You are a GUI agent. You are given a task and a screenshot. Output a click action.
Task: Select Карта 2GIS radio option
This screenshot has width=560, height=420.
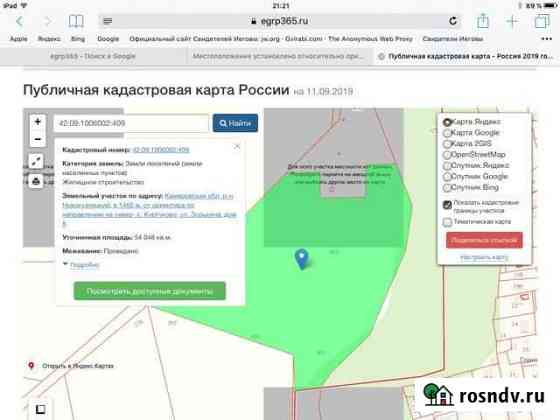coord(447,144)
